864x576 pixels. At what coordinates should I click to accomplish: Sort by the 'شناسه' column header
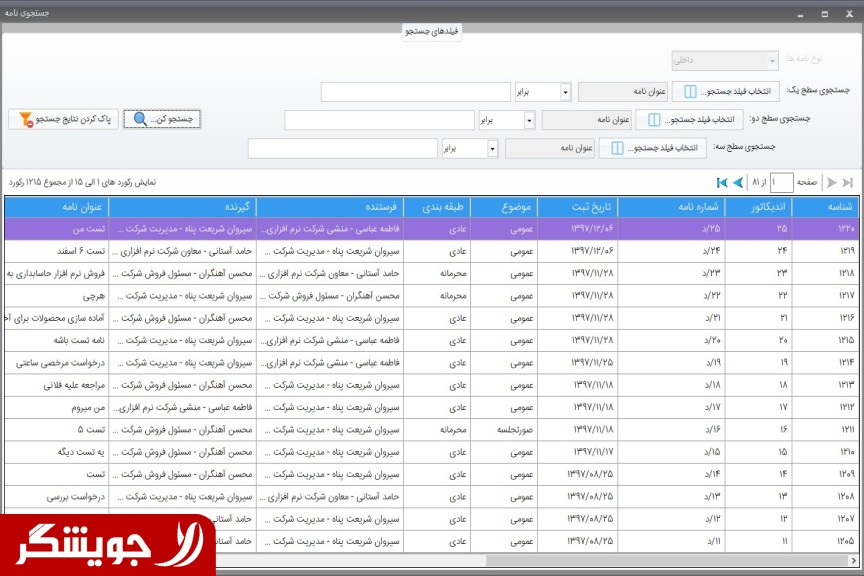(x=838, y=207)
